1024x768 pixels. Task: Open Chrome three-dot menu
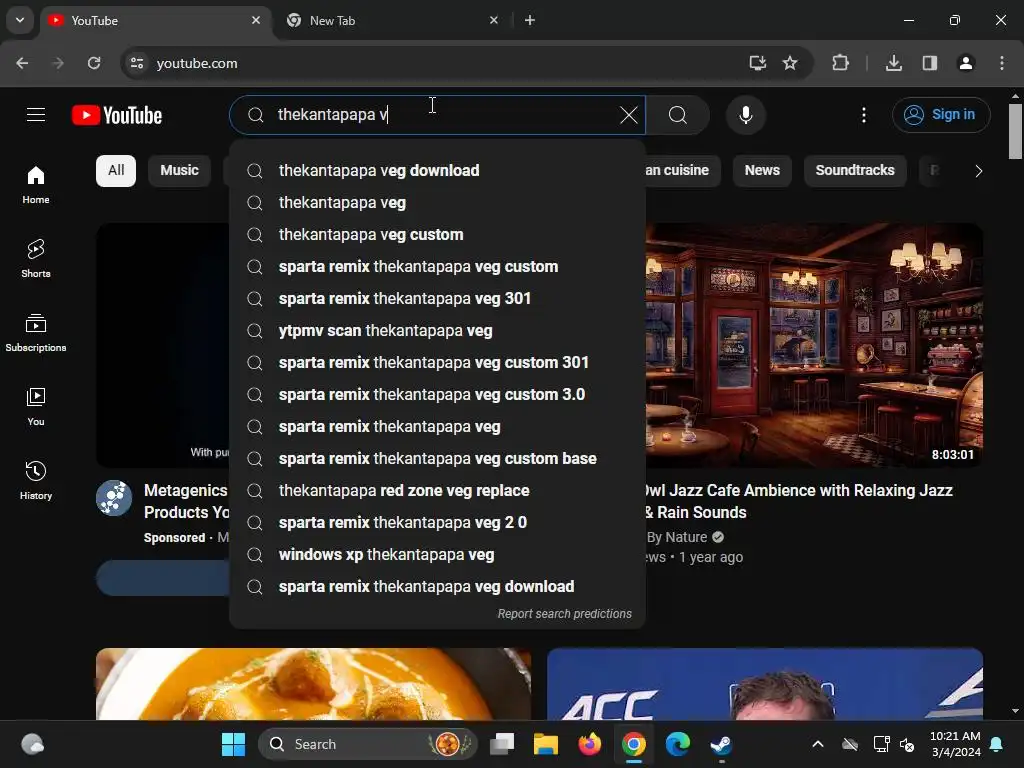(x=1002, y=63)
